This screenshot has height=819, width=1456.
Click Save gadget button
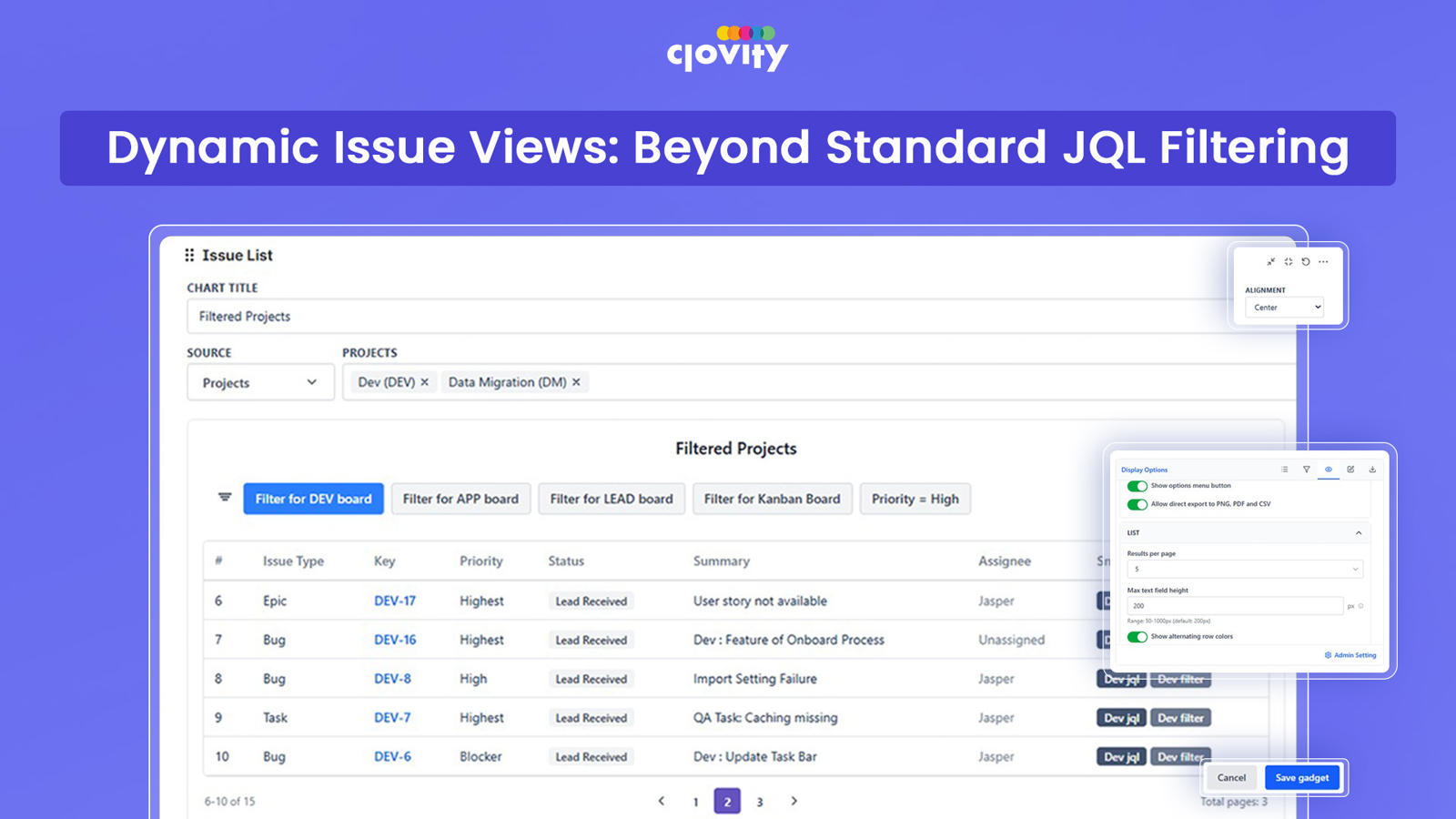tap(1302, 778)
